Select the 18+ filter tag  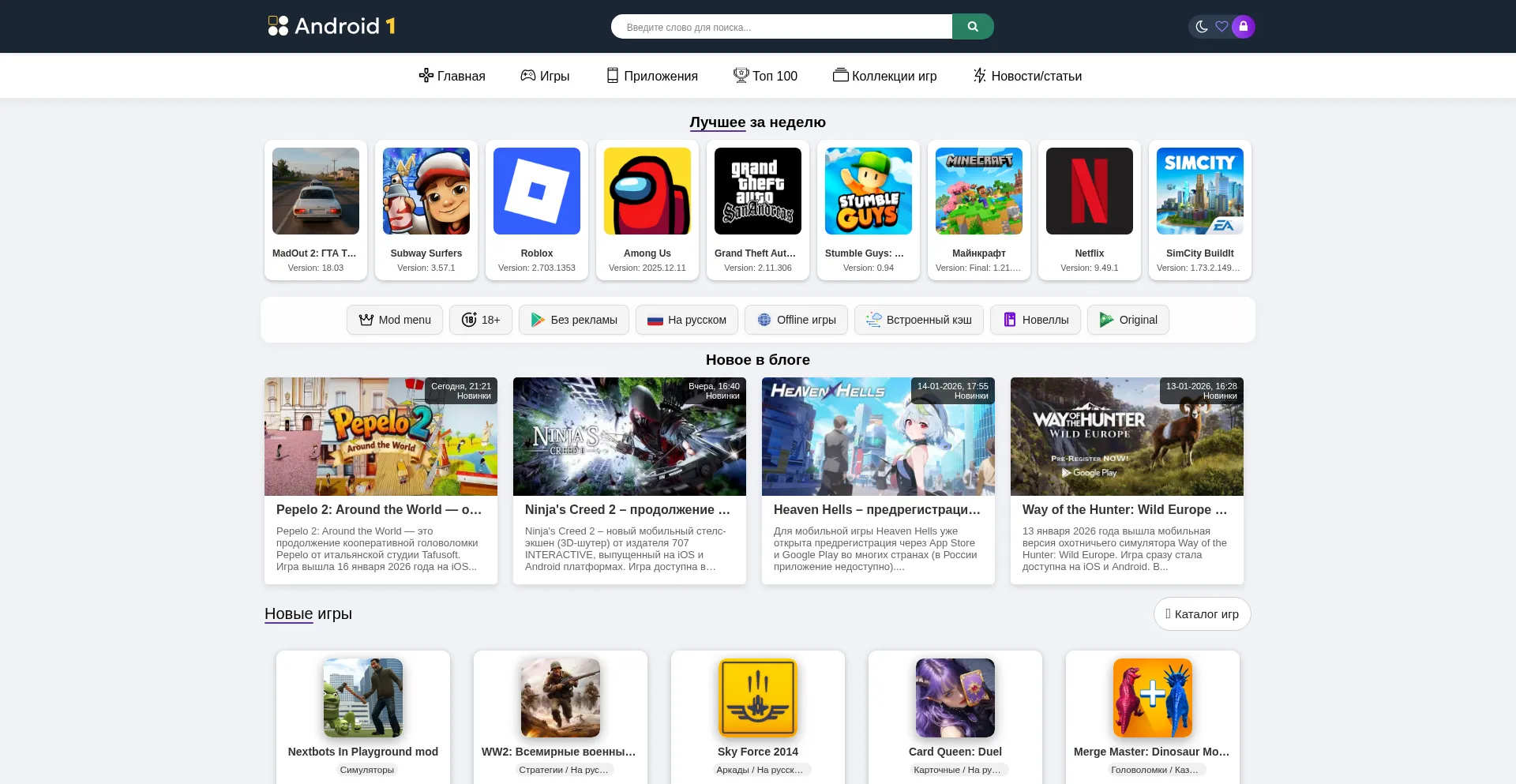(481, 320)
